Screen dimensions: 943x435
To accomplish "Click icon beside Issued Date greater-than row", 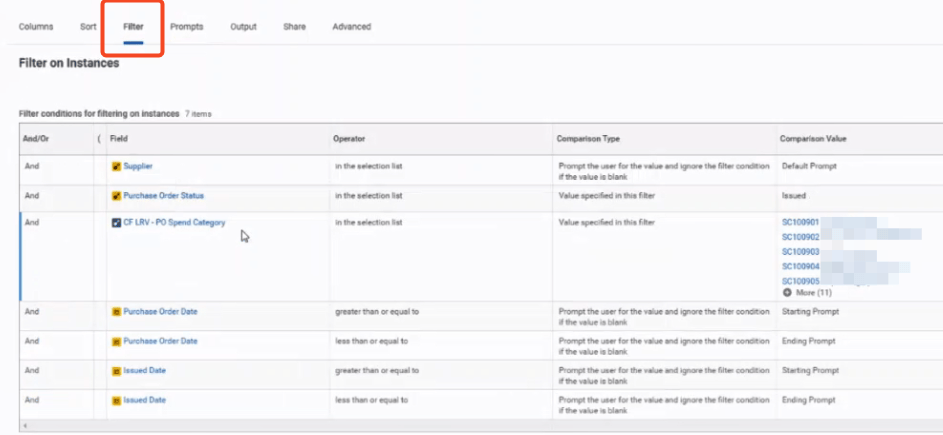I will pos(117,371).
